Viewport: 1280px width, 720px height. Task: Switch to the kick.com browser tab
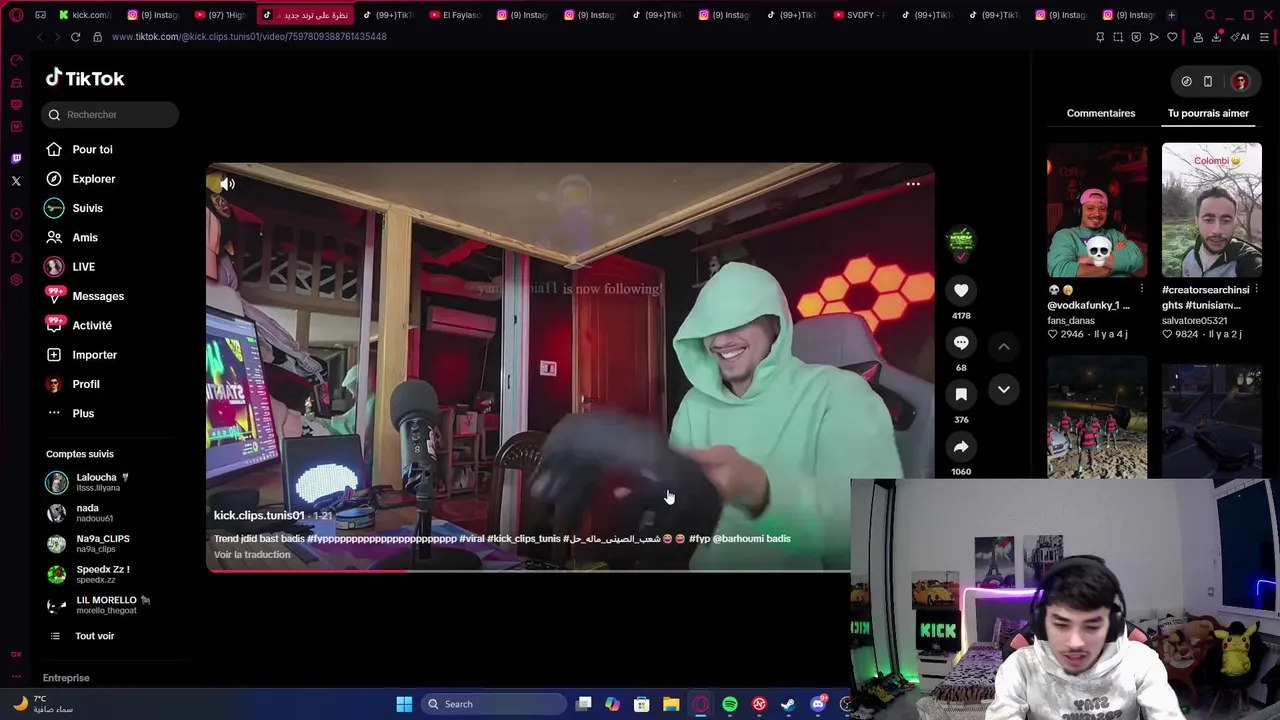pos(86,15)
